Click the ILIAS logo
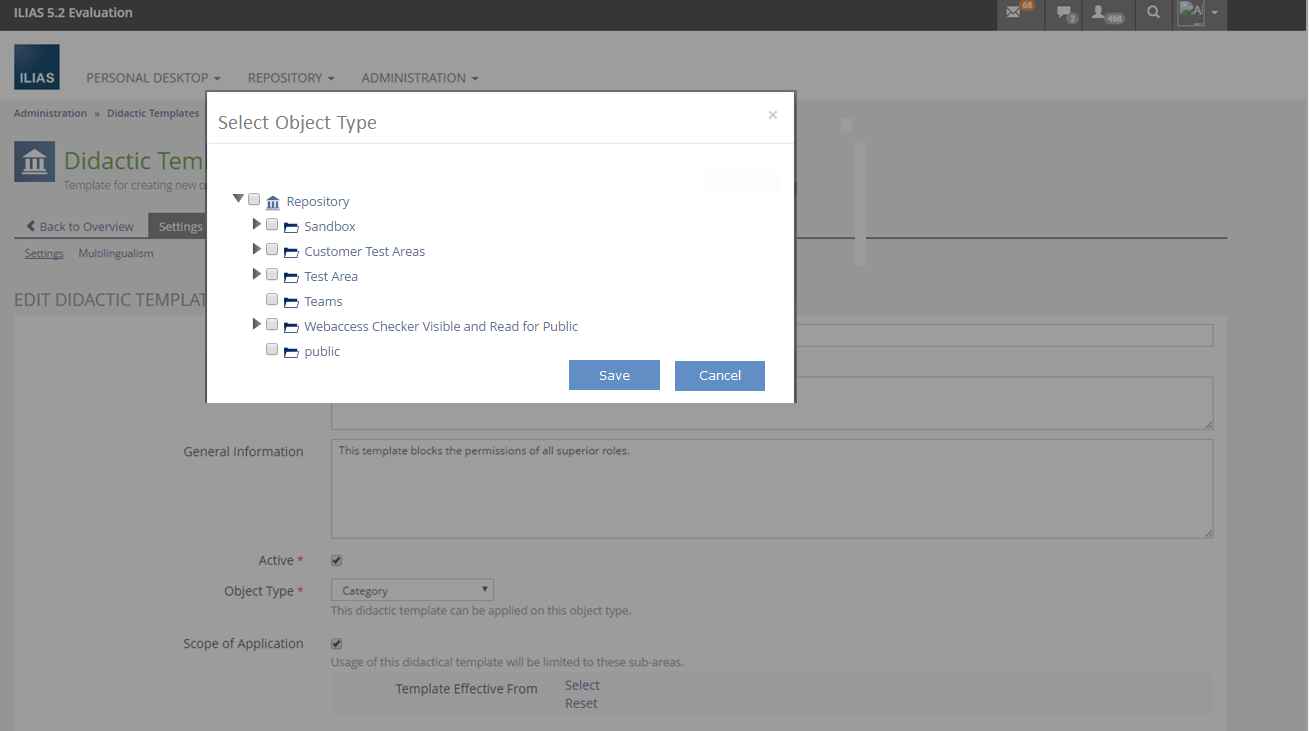Screen dimensions: 1309x731 [x=37, y=67]
